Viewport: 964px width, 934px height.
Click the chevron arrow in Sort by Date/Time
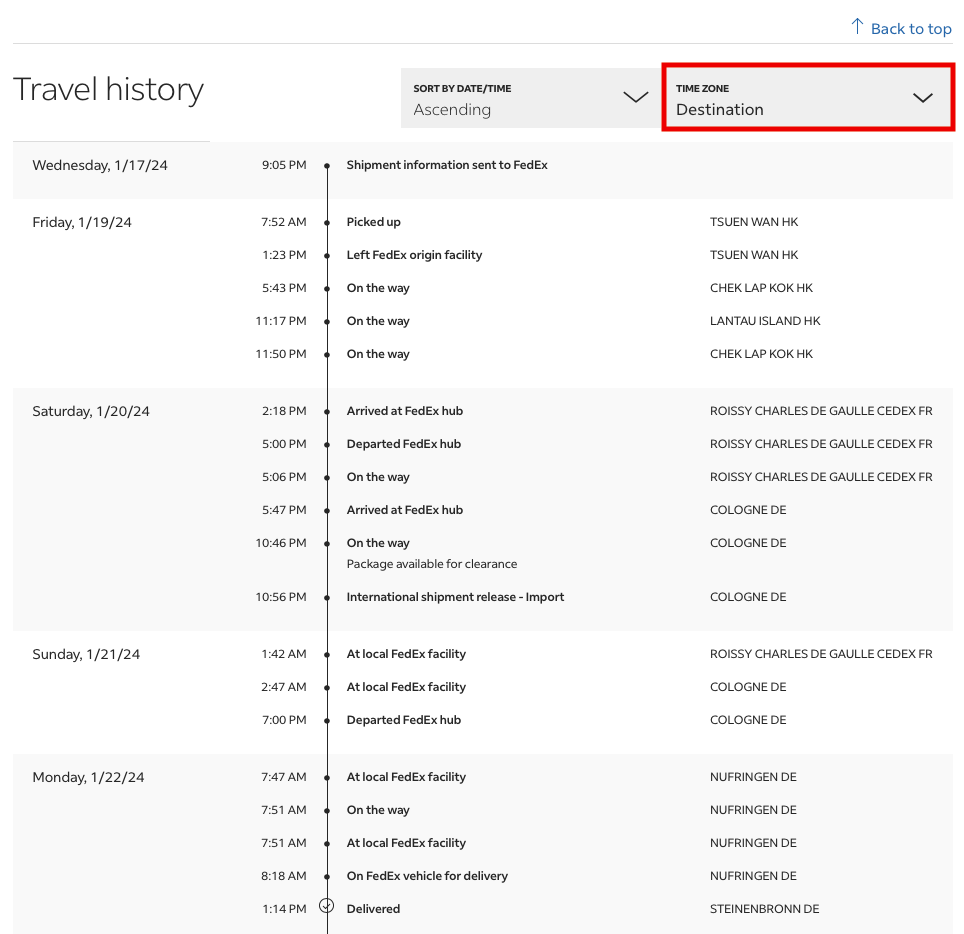coord(635,97)
